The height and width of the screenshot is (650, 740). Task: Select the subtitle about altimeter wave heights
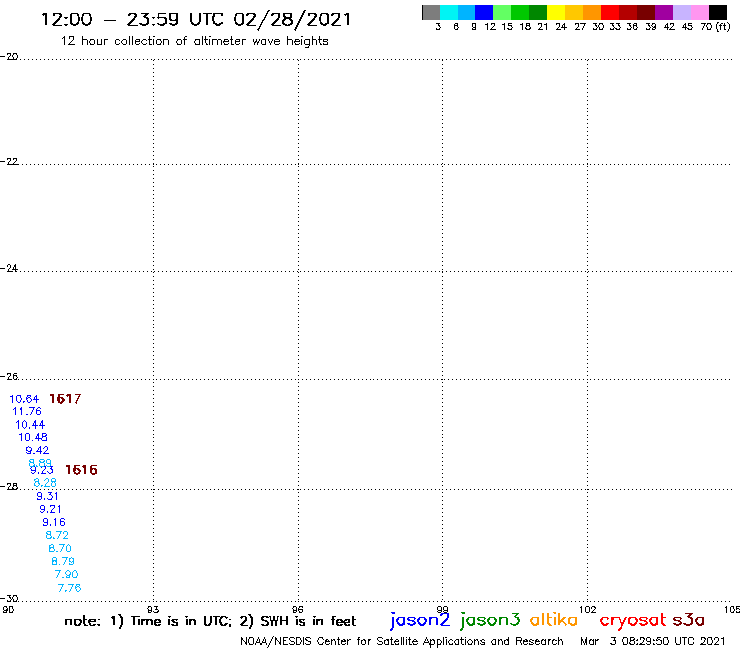pyautogui.click(x=194, y=41)
